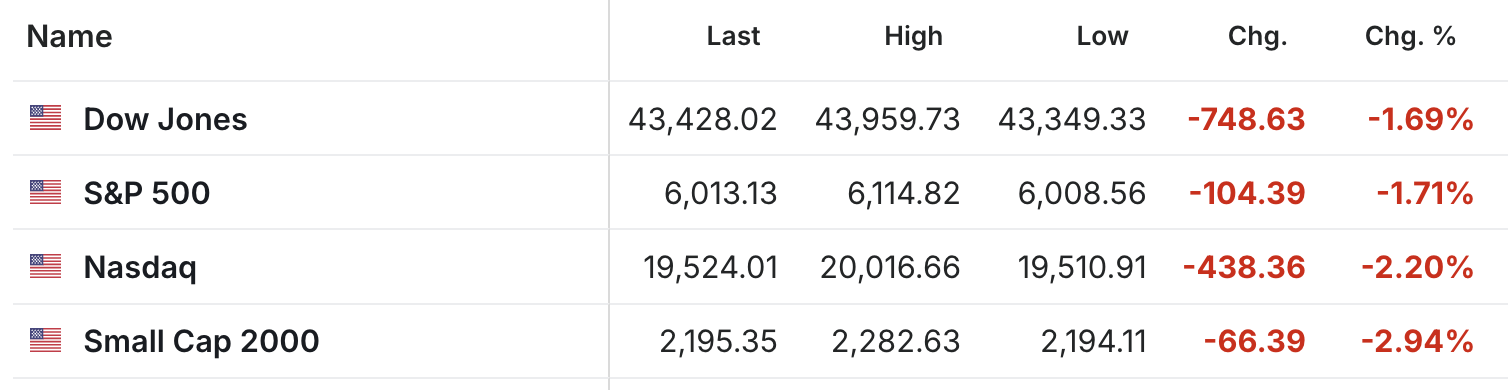Select Nasdaq change value -438.36
Image resolution: width=1508 pixels, height=390 pixels.
(x=1244, y=268)
